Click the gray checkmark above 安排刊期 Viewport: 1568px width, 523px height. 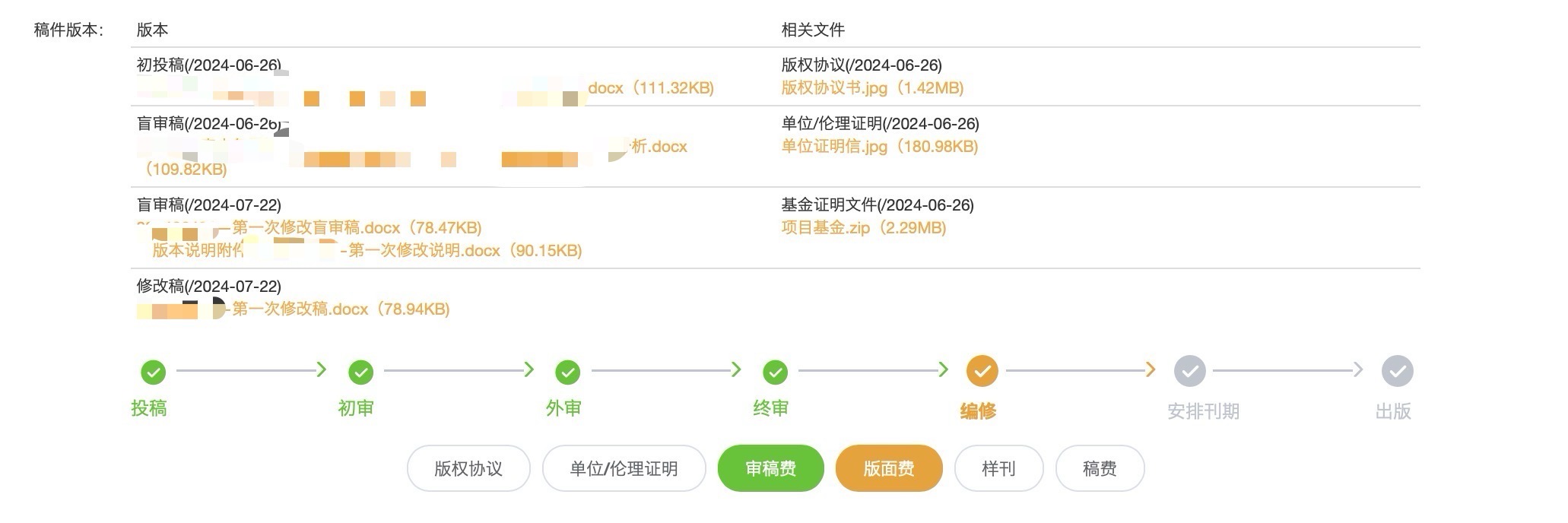(x=1189, y=371)
